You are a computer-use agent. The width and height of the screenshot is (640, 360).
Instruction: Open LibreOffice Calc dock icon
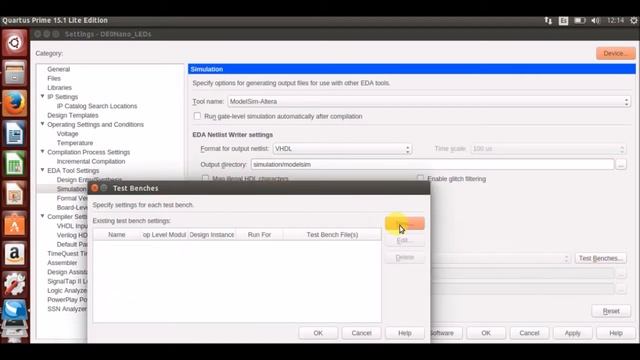[x=14, y=164]
